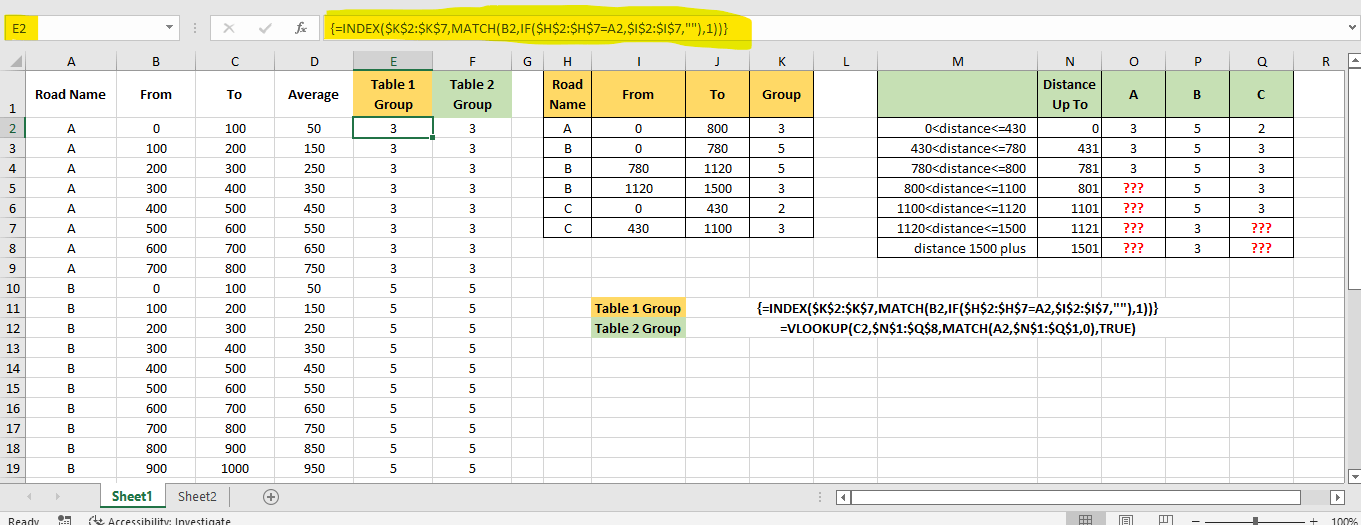The height and width of the screenshot is (525, 1361).
Task: Click the Select All corner triangle
Action: coord(14,62)
